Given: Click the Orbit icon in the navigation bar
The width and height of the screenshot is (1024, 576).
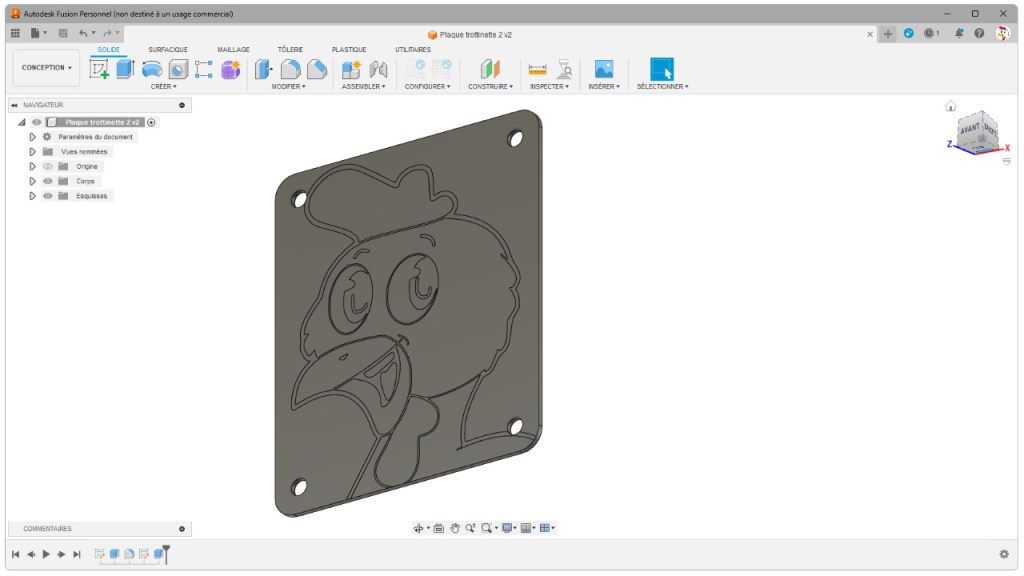Looking at the screenshot, I should 420,529.
